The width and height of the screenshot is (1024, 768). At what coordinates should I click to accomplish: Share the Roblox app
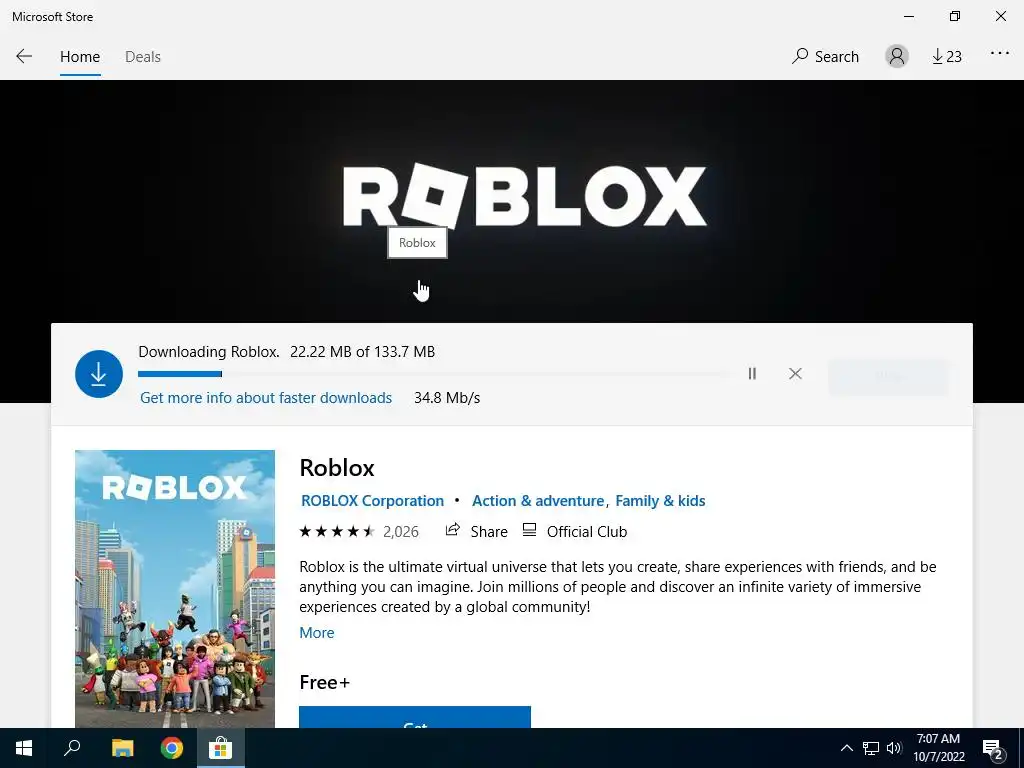click(x=476, y=532)
